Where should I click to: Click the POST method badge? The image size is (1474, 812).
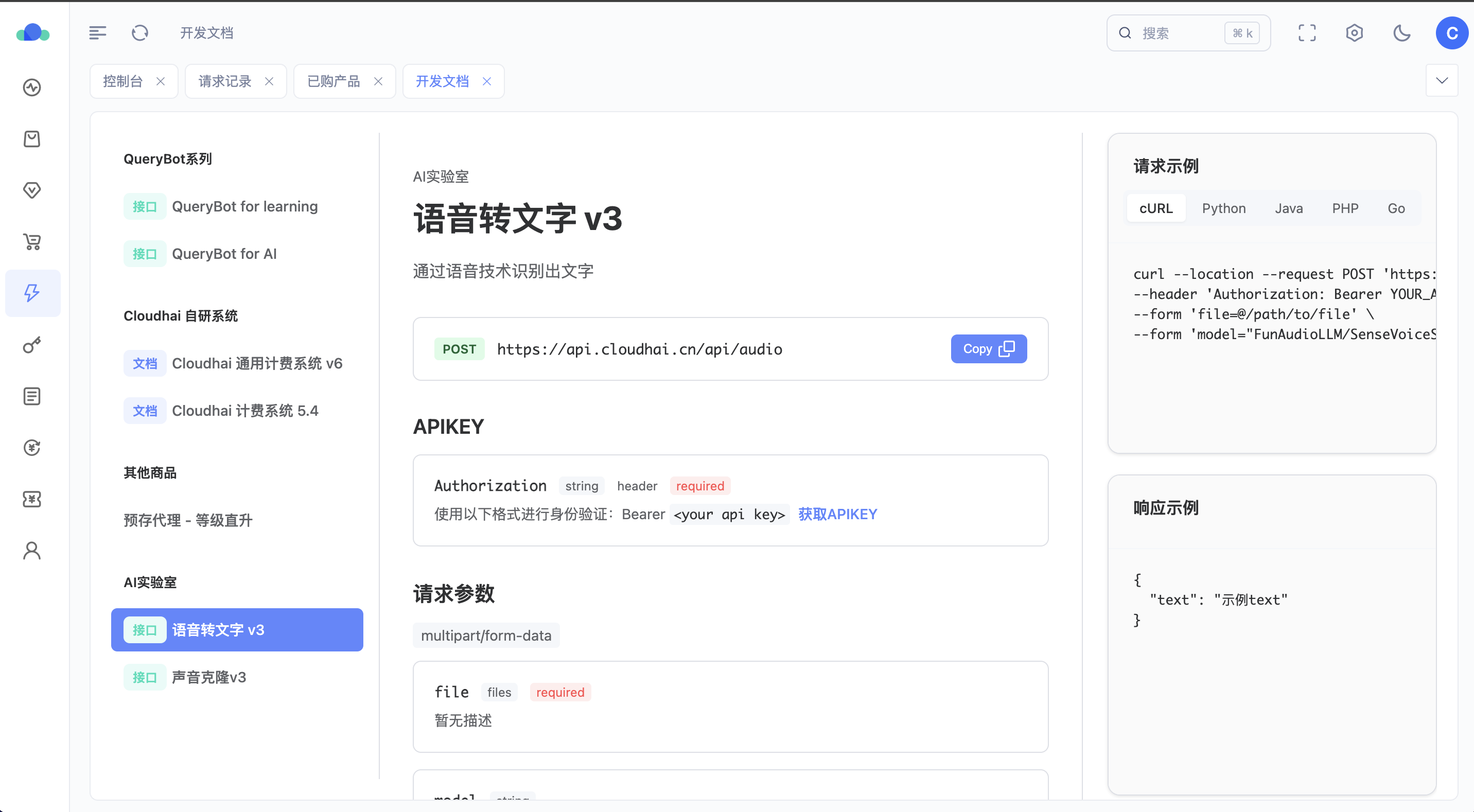[459, 349]
